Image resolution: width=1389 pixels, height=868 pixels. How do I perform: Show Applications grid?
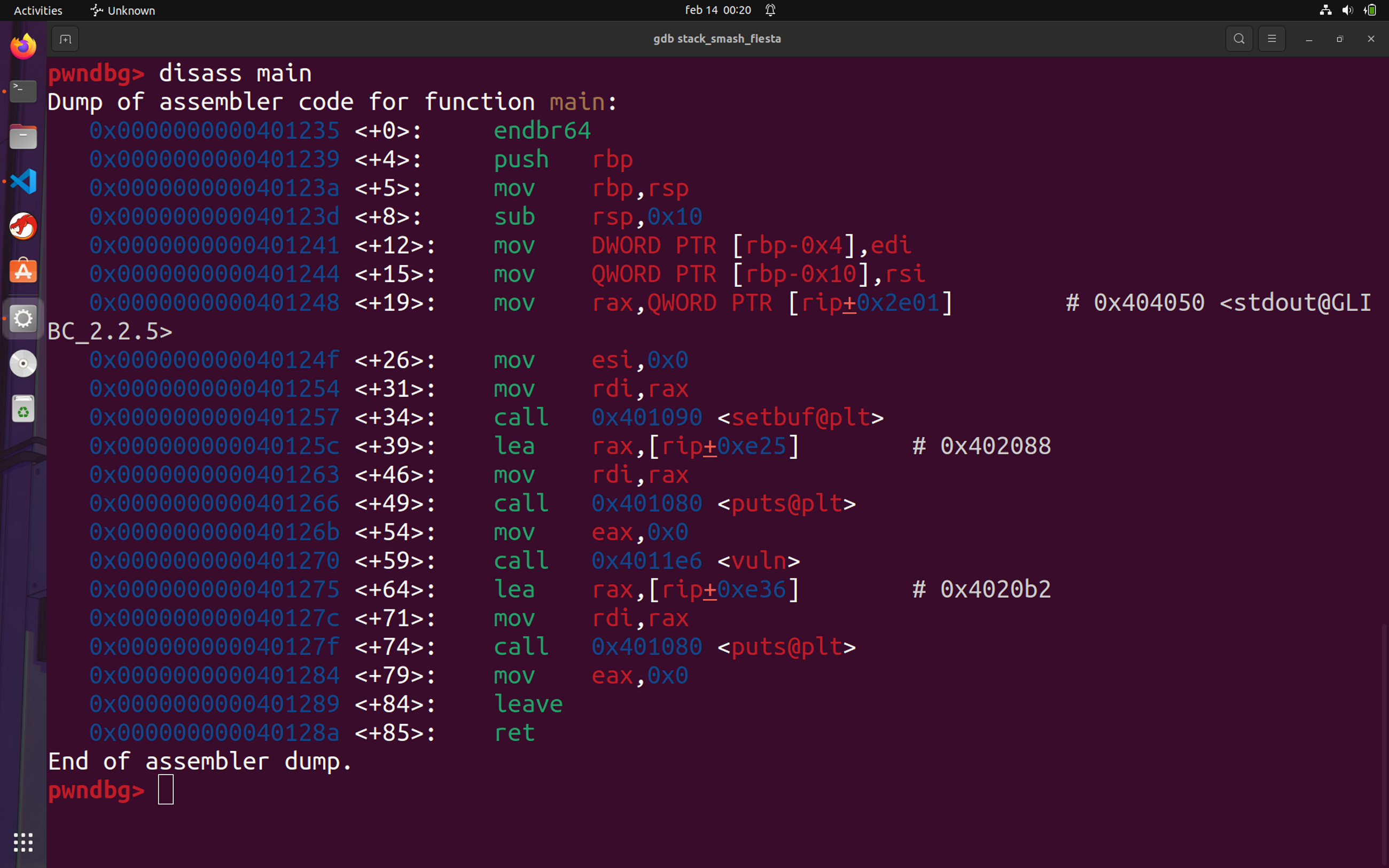pyautogui.click(x=24, y=842)
